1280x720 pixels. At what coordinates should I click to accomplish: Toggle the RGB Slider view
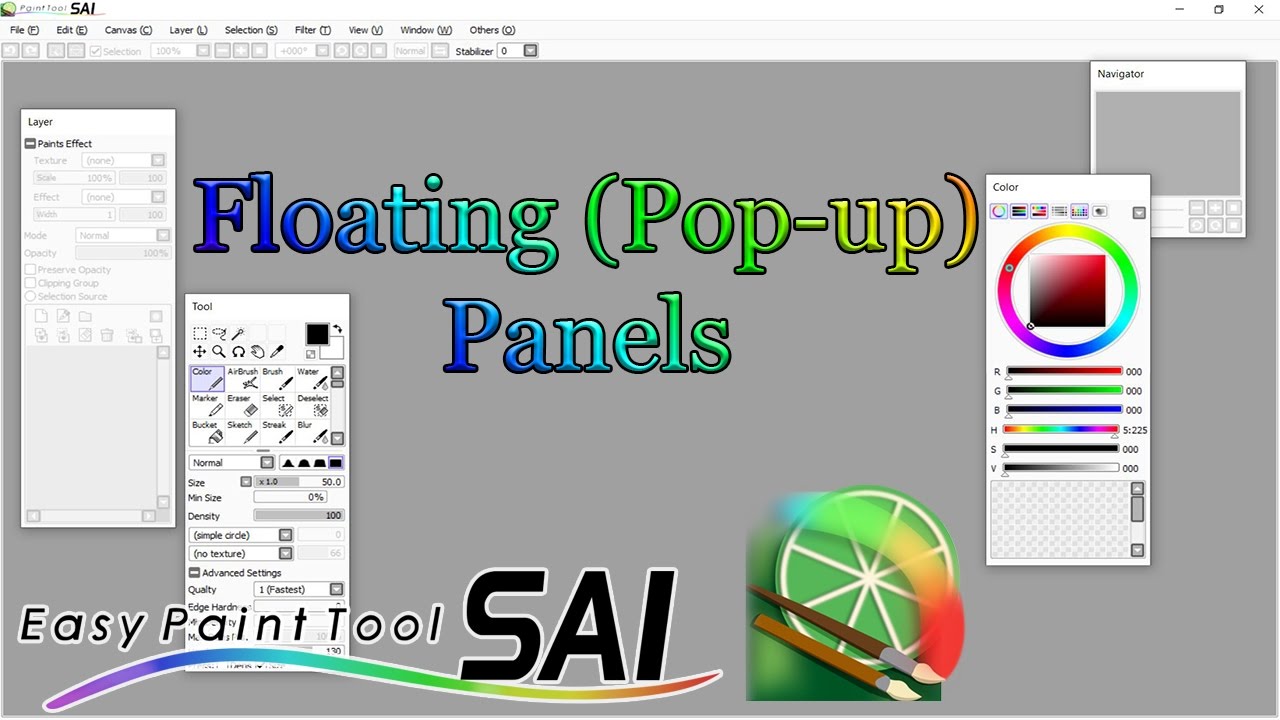(x=1018, y=211)
